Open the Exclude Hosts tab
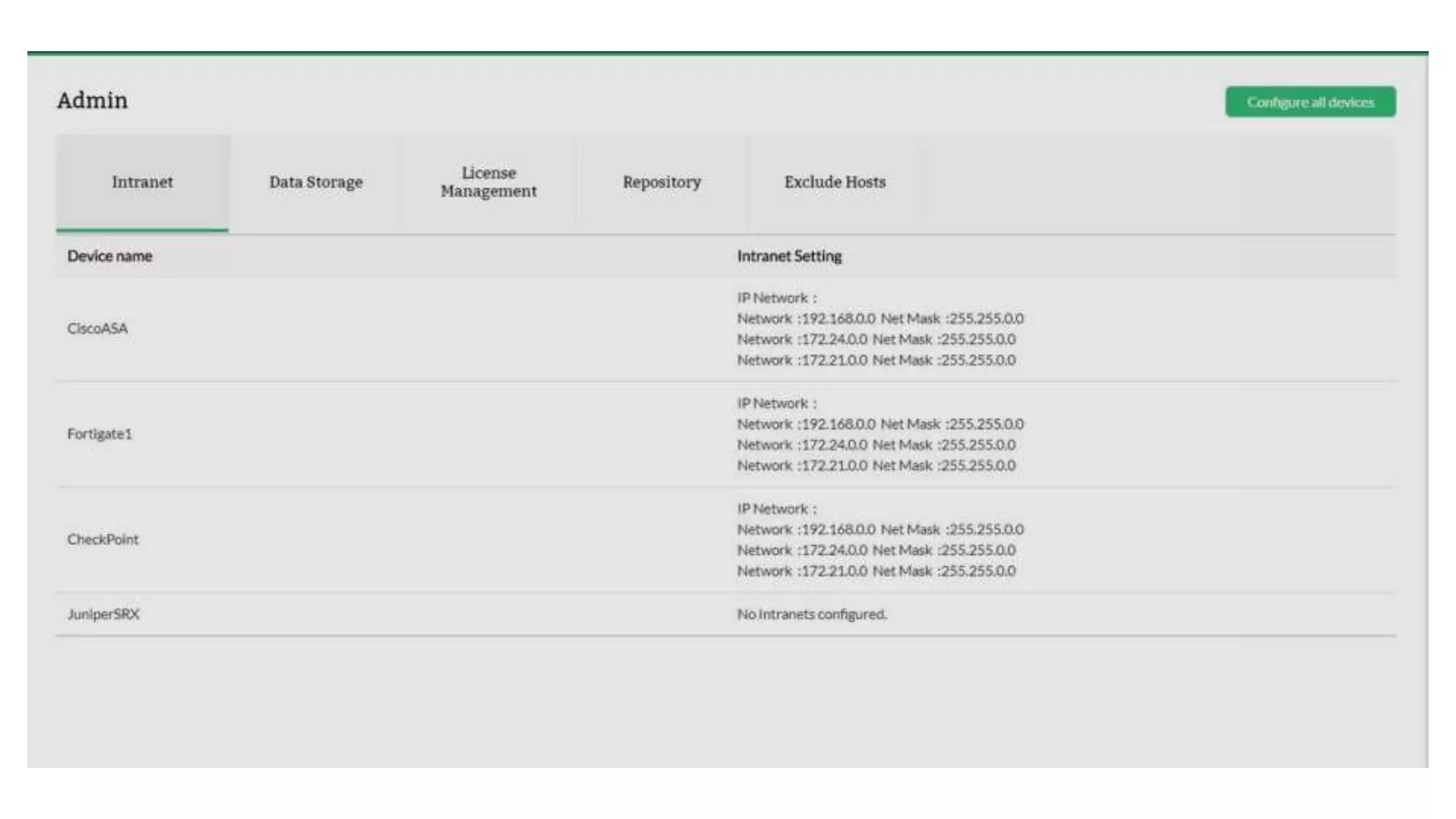The width and height of the screenshot is (1456, 819). click(x=835, y=182)
